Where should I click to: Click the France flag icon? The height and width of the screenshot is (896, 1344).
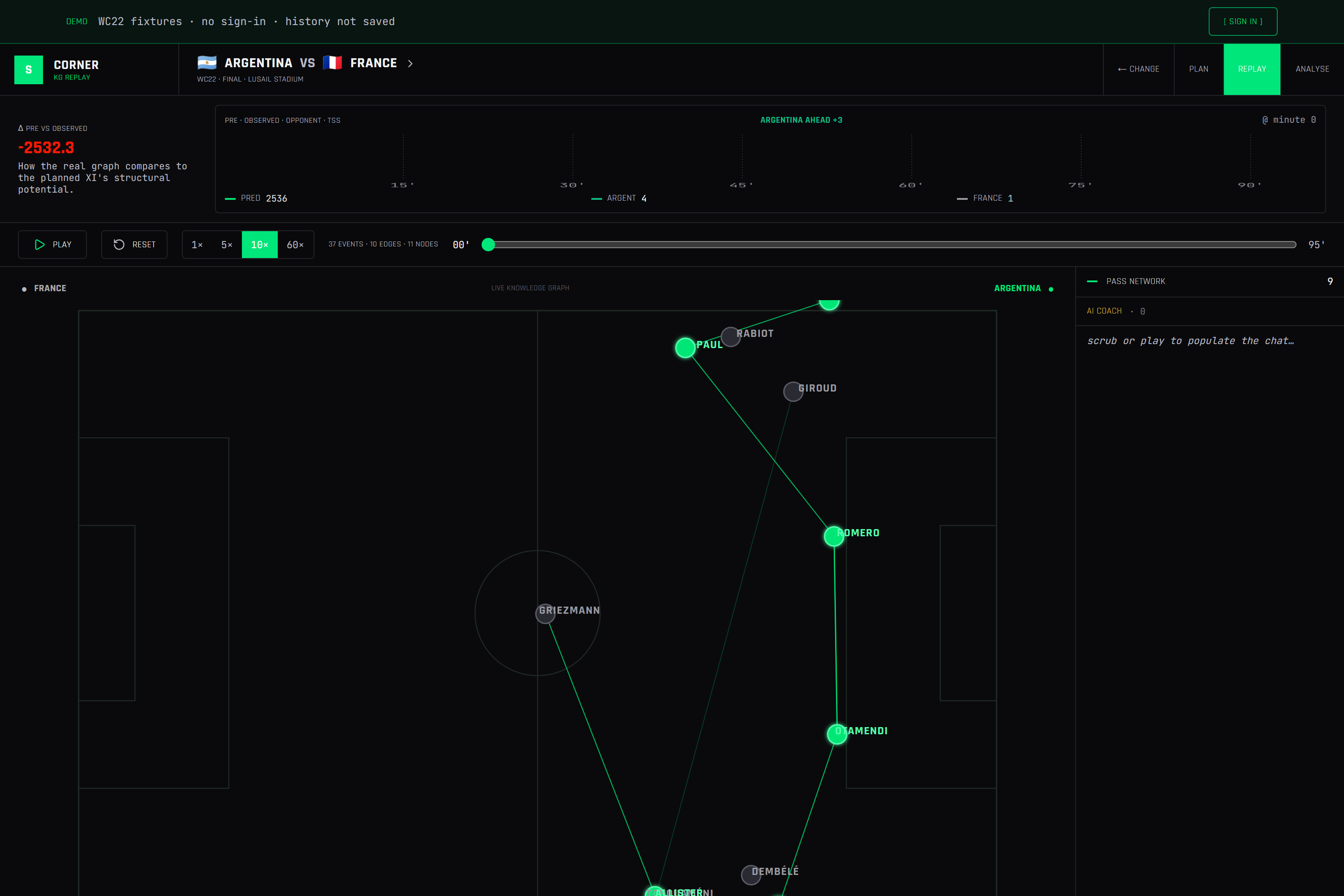(x=332, y=63)
